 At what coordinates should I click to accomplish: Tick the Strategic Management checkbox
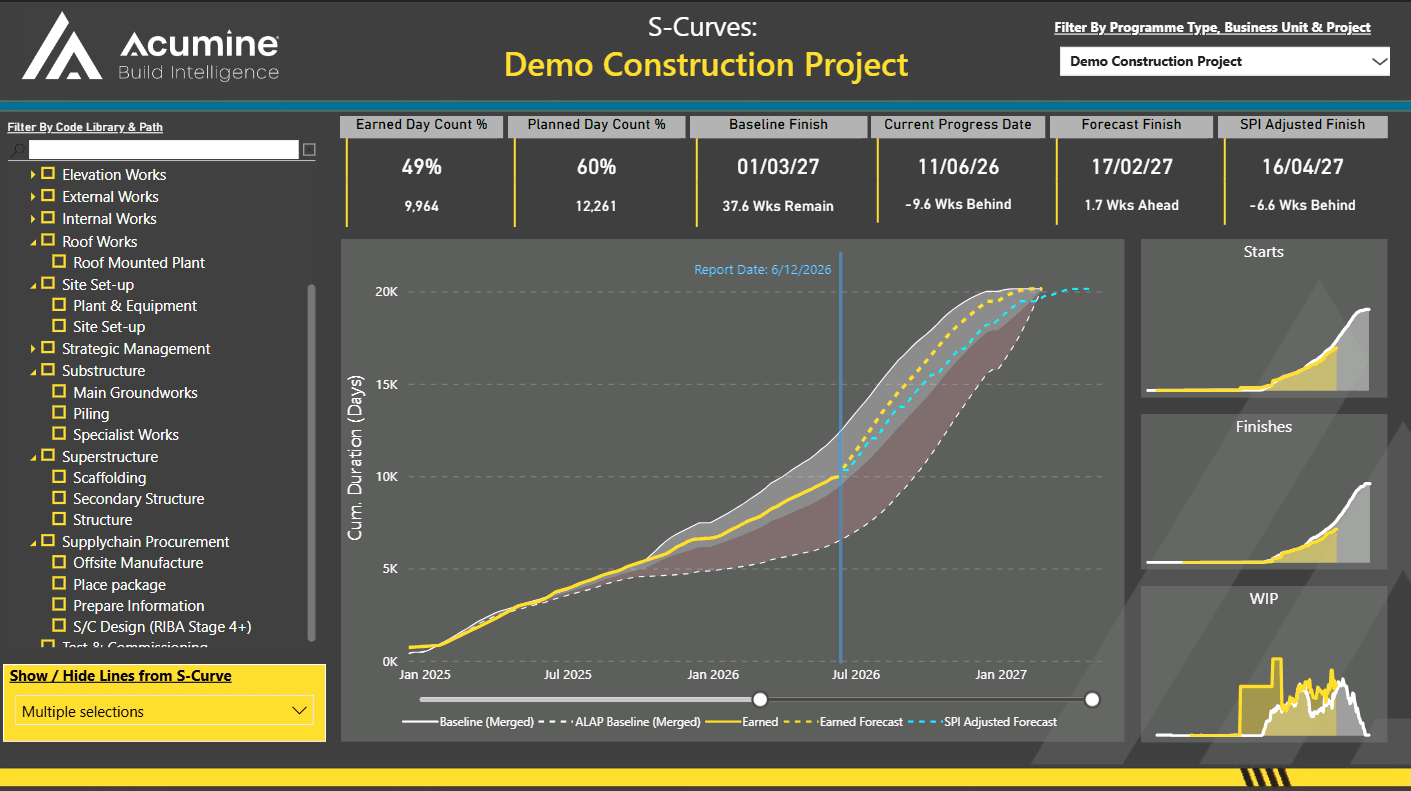tap(48, 348)
